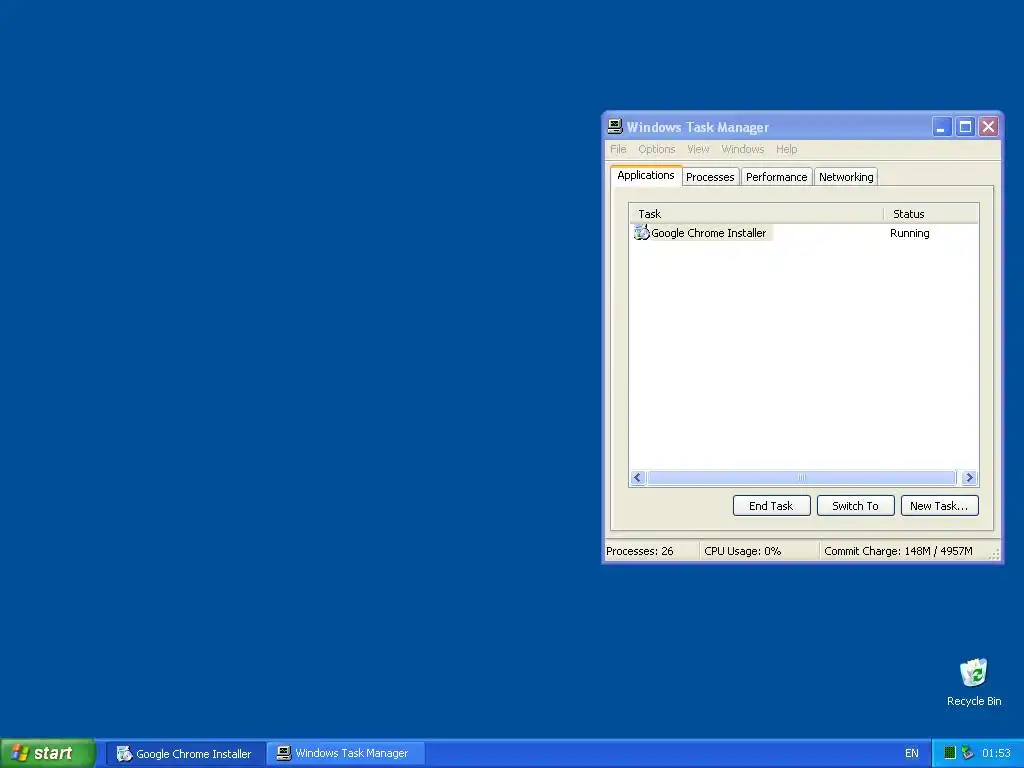Click the 01:53 system clock

(x=996, y=754)
